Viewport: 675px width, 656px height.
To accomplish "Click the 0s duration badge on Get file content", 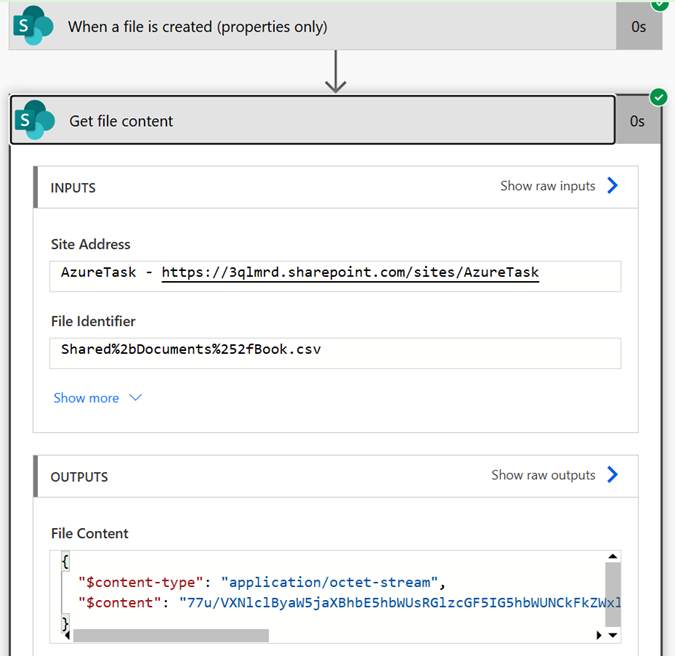I will pyautogui.click(x=637, y=121).
